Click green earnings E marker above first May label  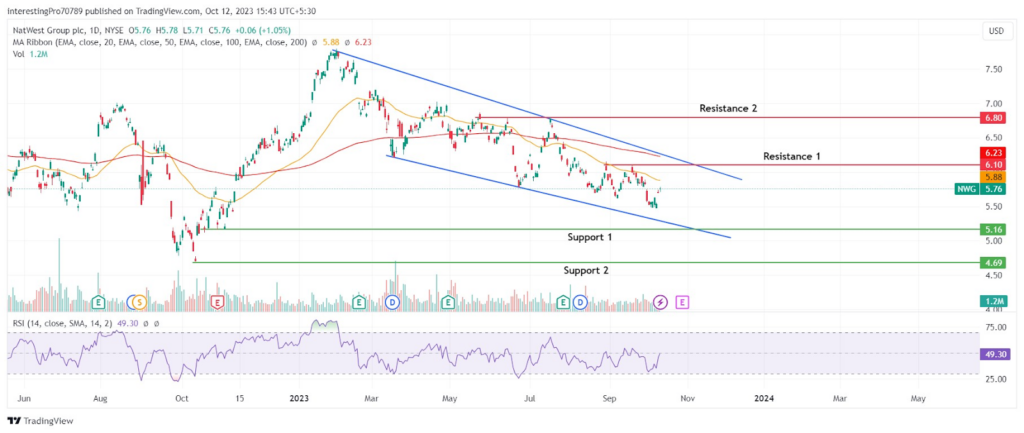(x=448, y=302)
